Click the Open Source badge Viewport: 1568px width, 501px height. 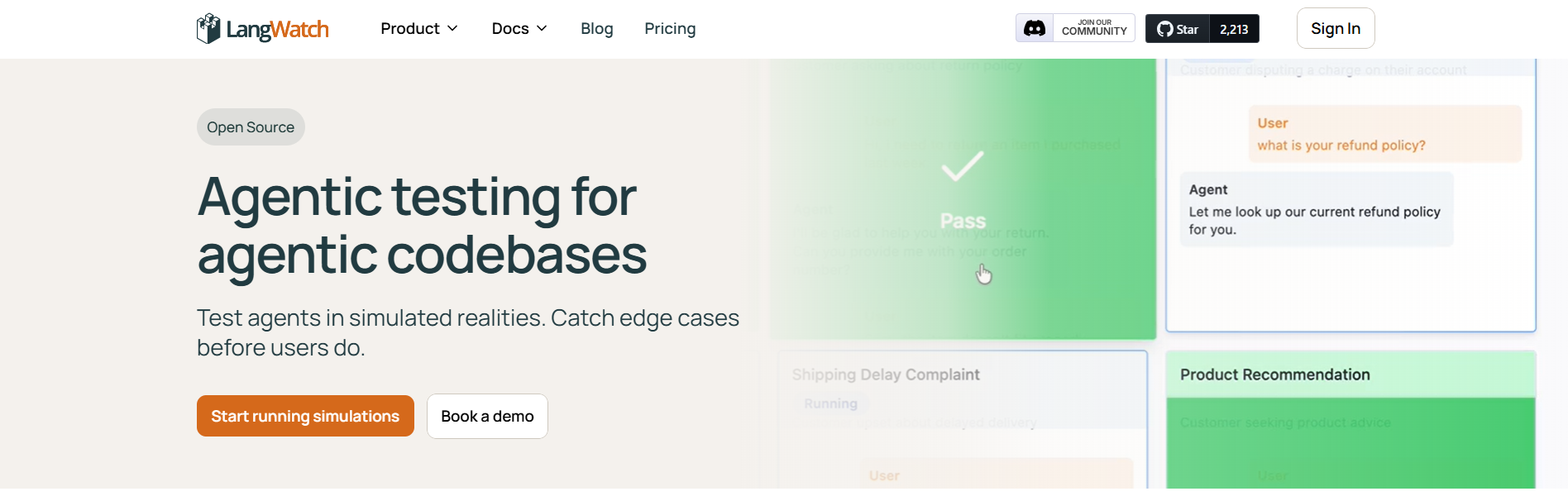point(251,127)
